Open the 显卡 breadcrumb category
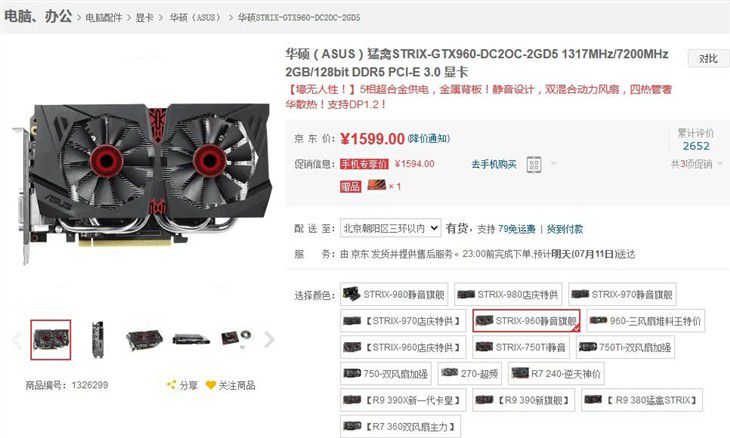730x438 pixels. [144, 18]
